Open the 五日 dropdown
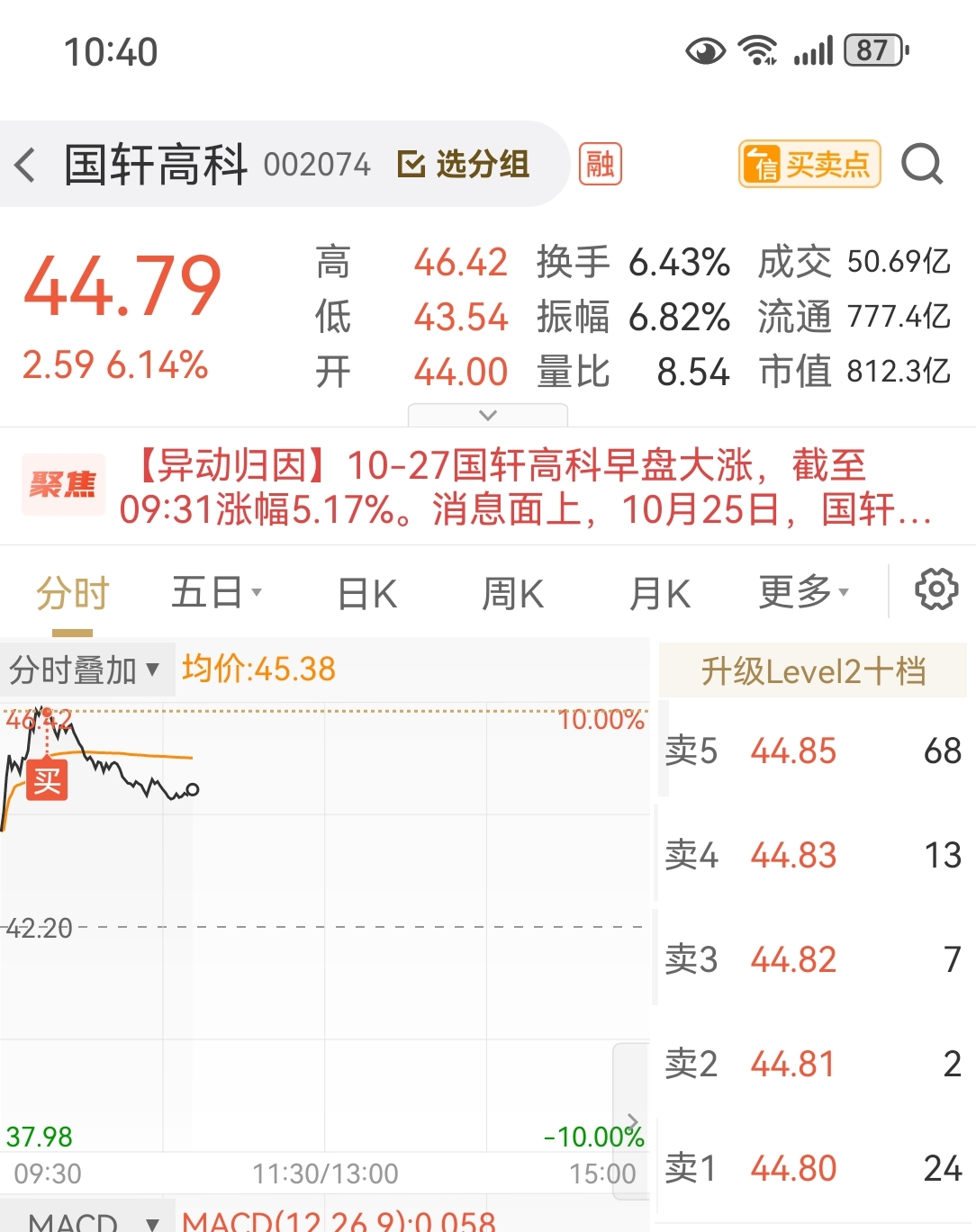Viewport: 976px width, 1232px height. pos(216,593)
